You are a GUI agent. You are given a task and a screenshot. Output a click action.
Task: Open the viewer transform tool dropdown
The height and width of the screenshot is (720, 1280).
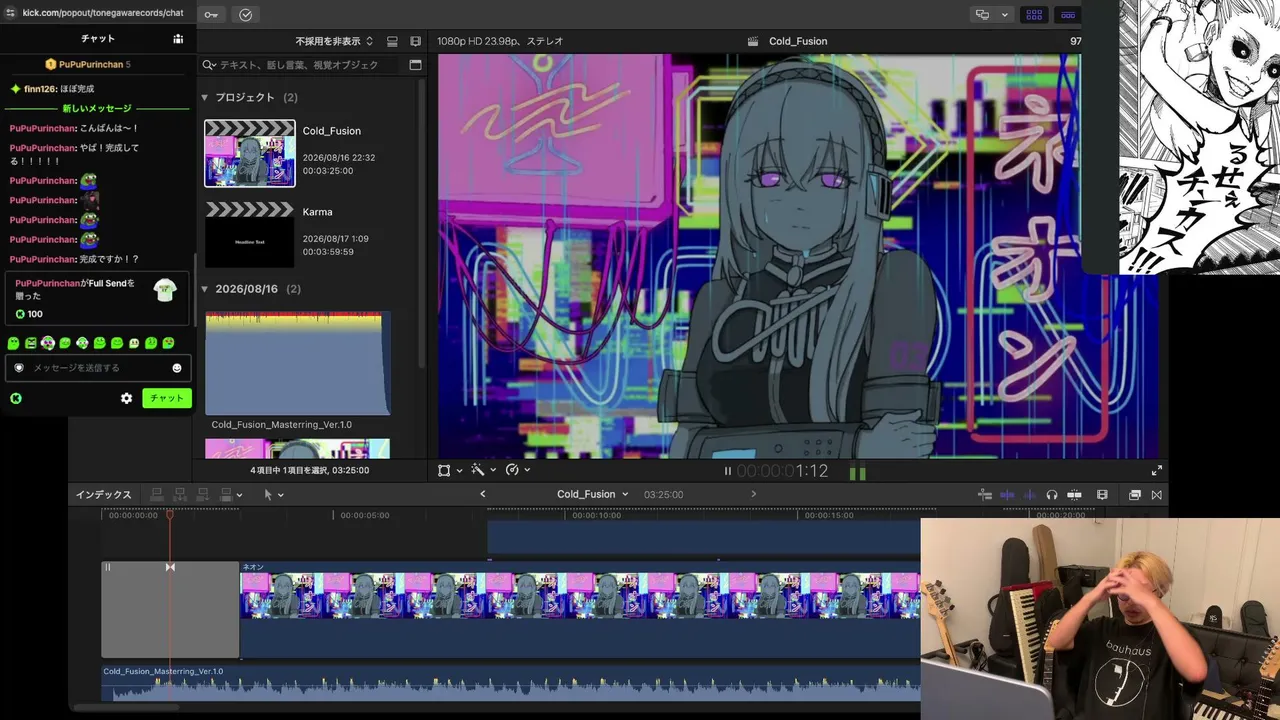tap(450, 470)
